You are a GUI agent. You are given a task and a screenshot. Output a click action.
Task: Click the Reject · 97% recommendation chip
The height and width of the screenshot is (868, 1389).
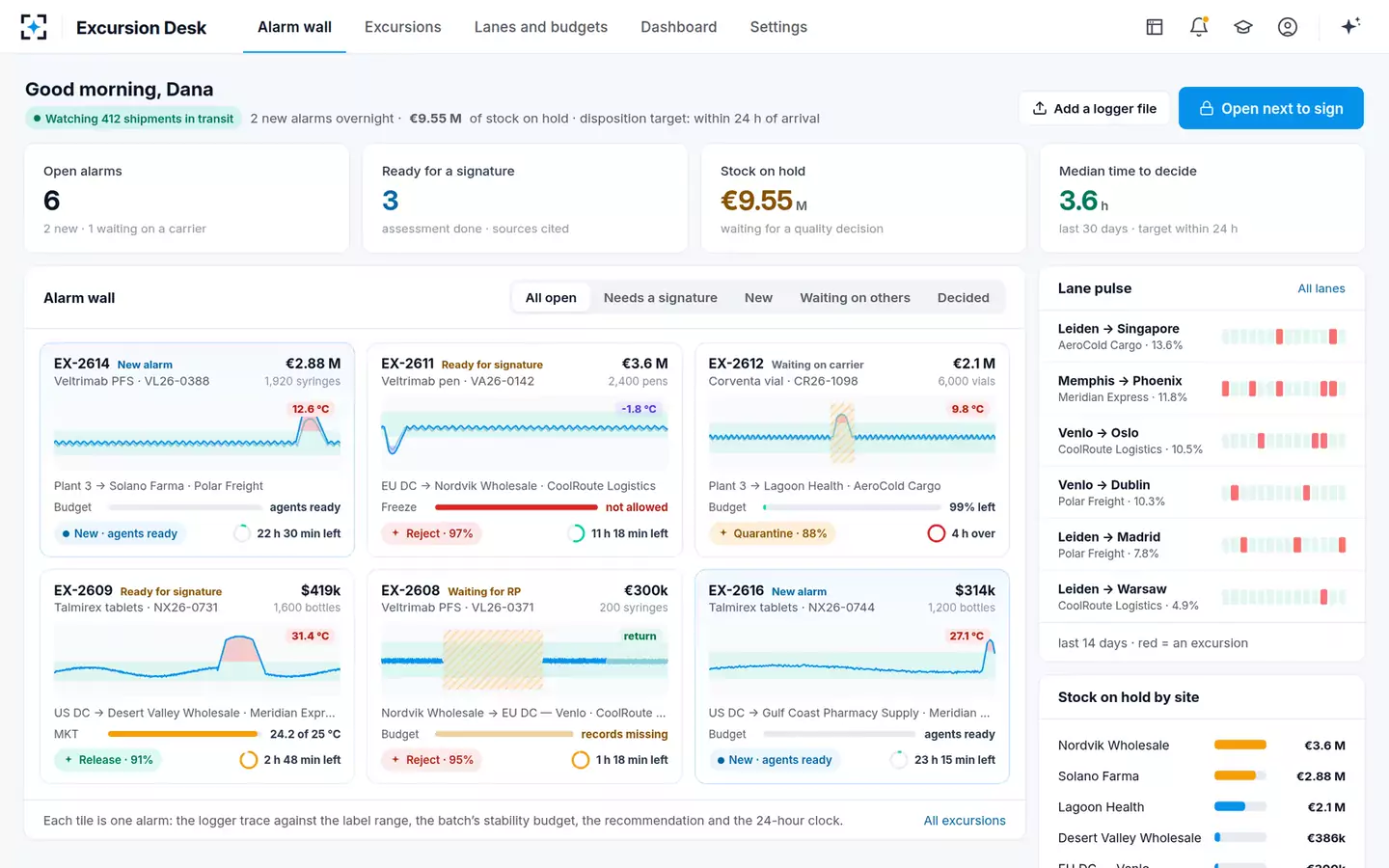(431, 533)
